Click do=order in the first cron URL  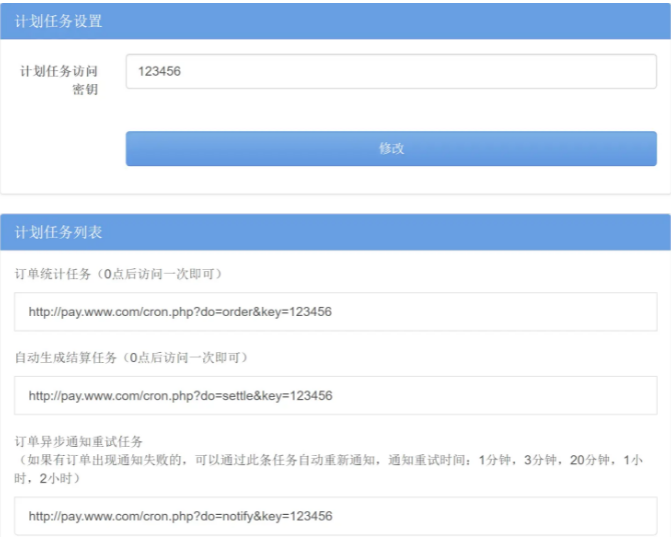click(x=222, y=312)
